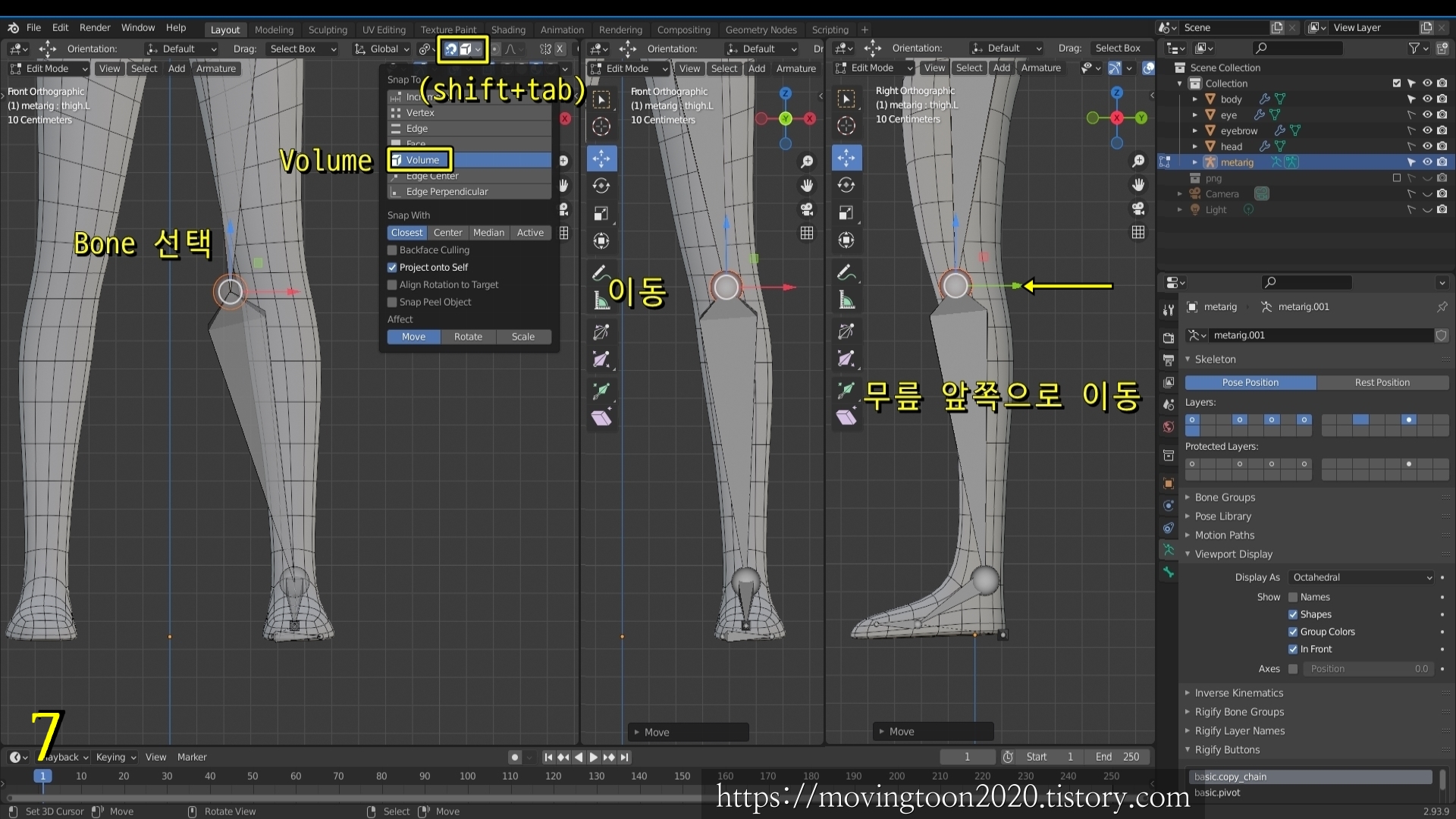Open the Sculpting workspace tab
1456x819 pixels.
pos(328,30)
